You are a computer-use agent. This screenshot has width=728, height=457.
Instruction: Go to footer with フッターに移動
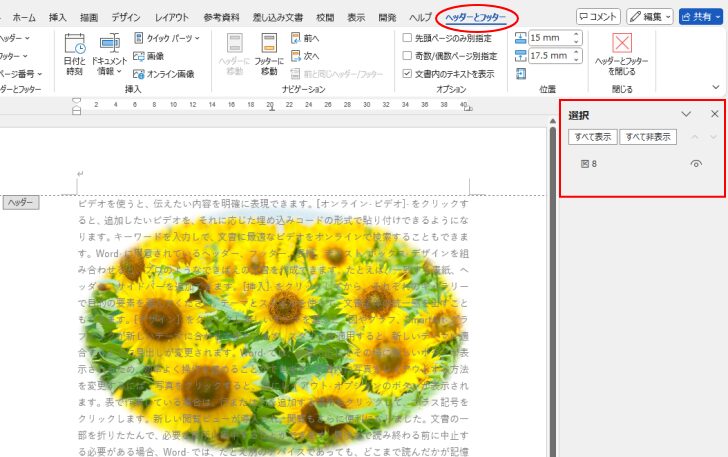tap(269, 54)
